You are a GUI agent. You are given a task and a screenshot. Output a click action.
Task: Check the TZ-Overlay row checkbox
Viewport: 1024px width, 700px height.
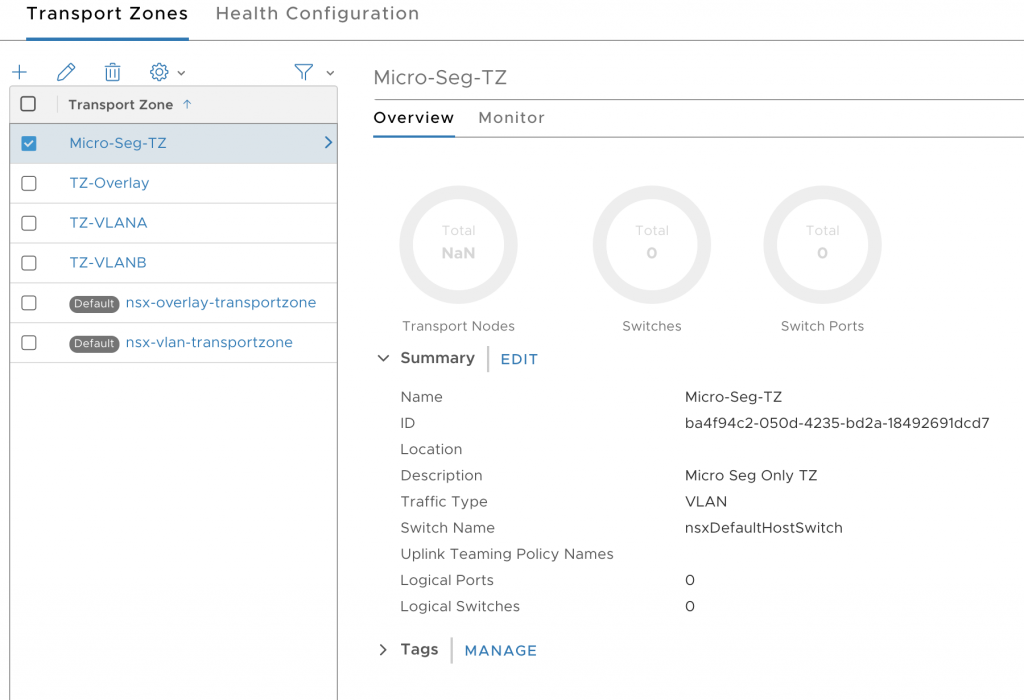point(29,183)
